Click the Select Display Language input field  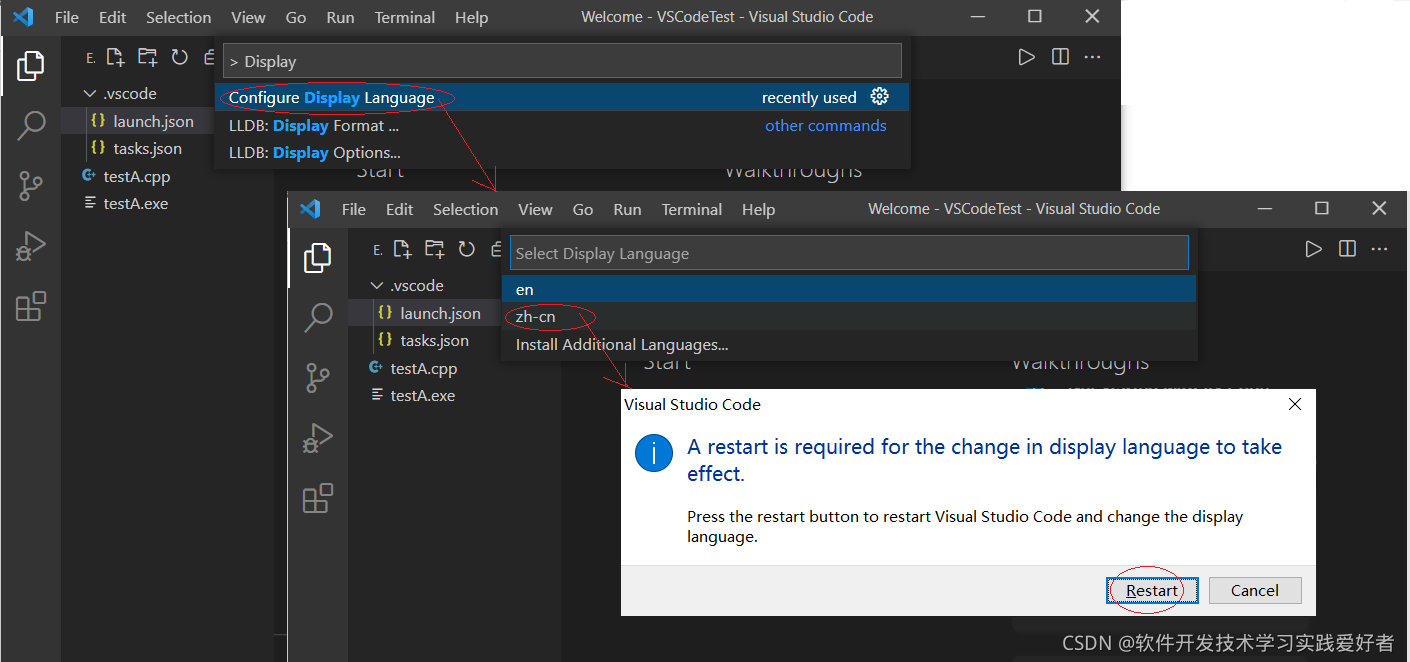(849, 253)
